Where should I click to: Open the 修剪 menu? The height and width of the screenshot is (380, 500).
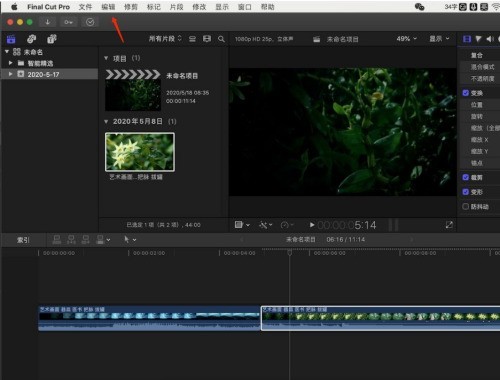[131, 7]
